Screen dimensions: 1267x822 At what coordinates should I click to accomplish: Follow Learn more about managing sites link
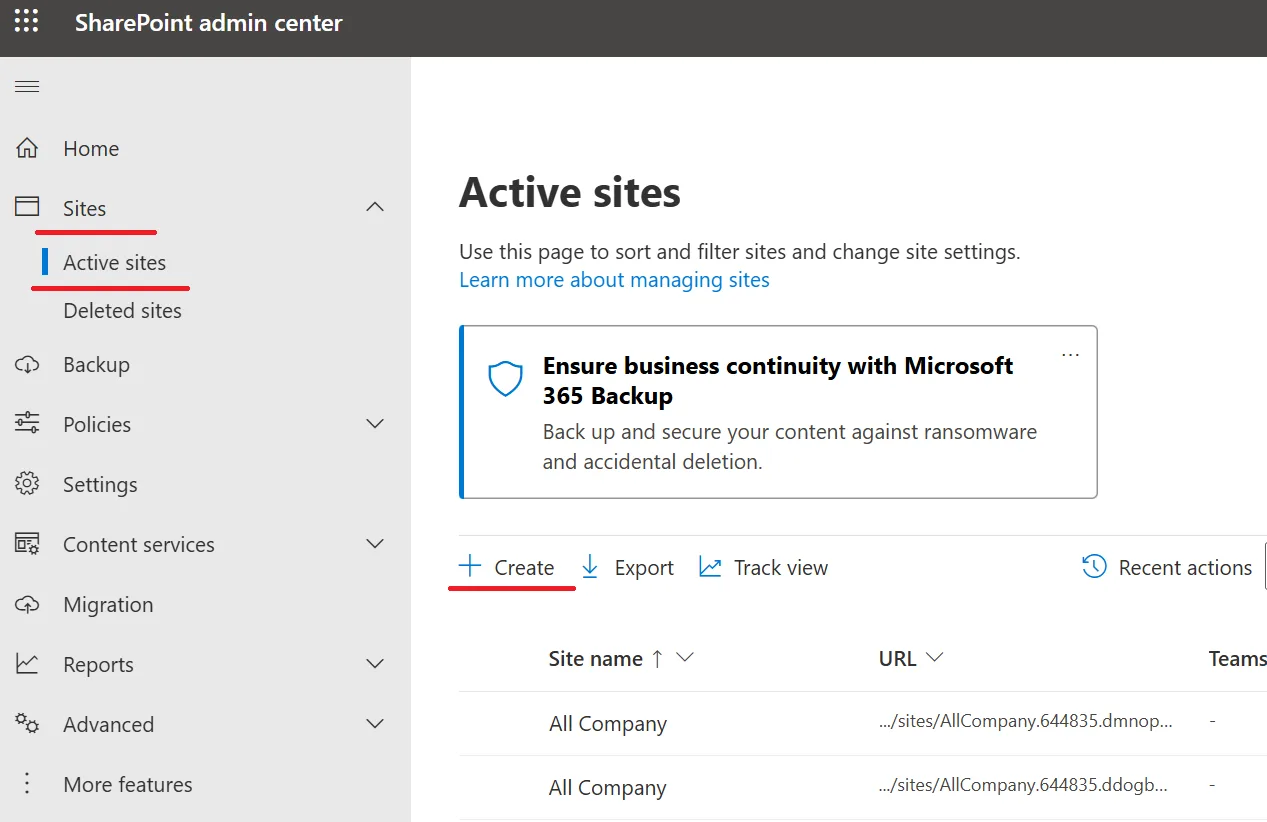click(x=614, y=280)
